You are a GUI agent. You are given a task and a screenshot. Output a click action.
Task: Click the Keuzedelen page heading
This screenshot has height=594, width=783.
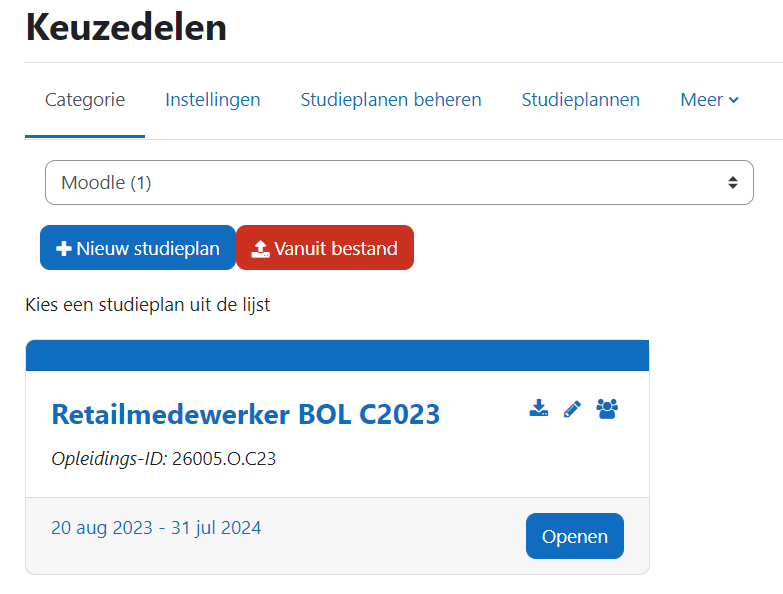coord(126,28)
